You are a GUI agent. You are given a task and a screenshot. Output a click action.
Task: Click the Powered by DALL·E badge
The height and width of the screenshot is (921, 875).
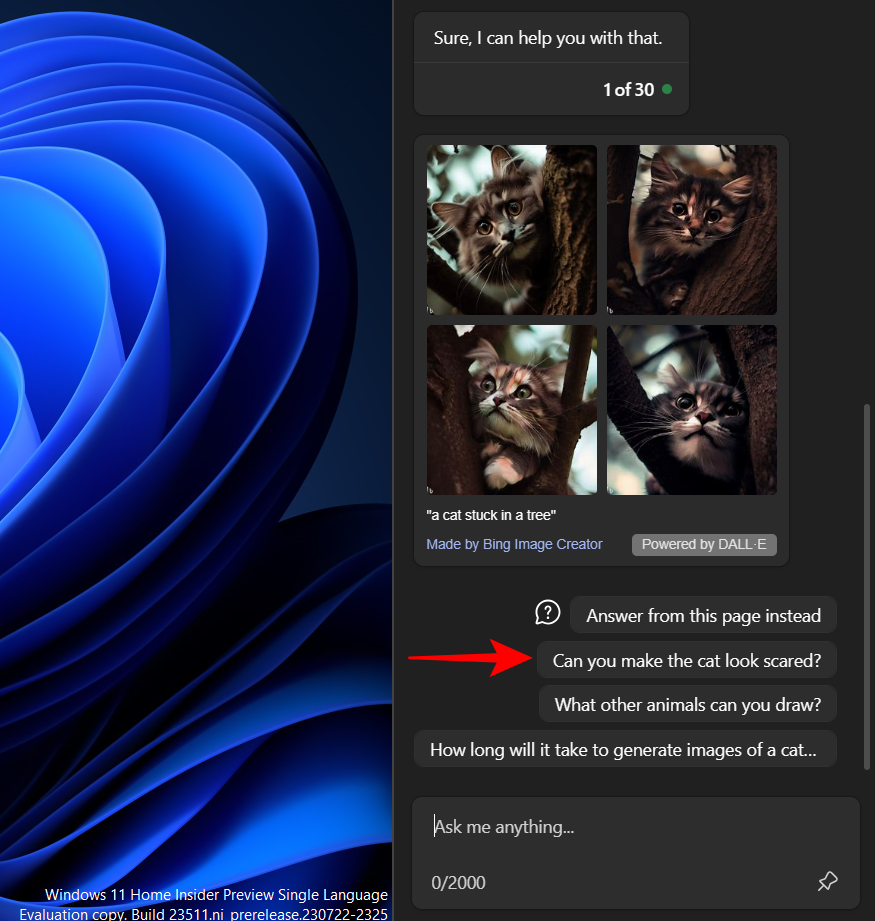[x=704, y=544]
